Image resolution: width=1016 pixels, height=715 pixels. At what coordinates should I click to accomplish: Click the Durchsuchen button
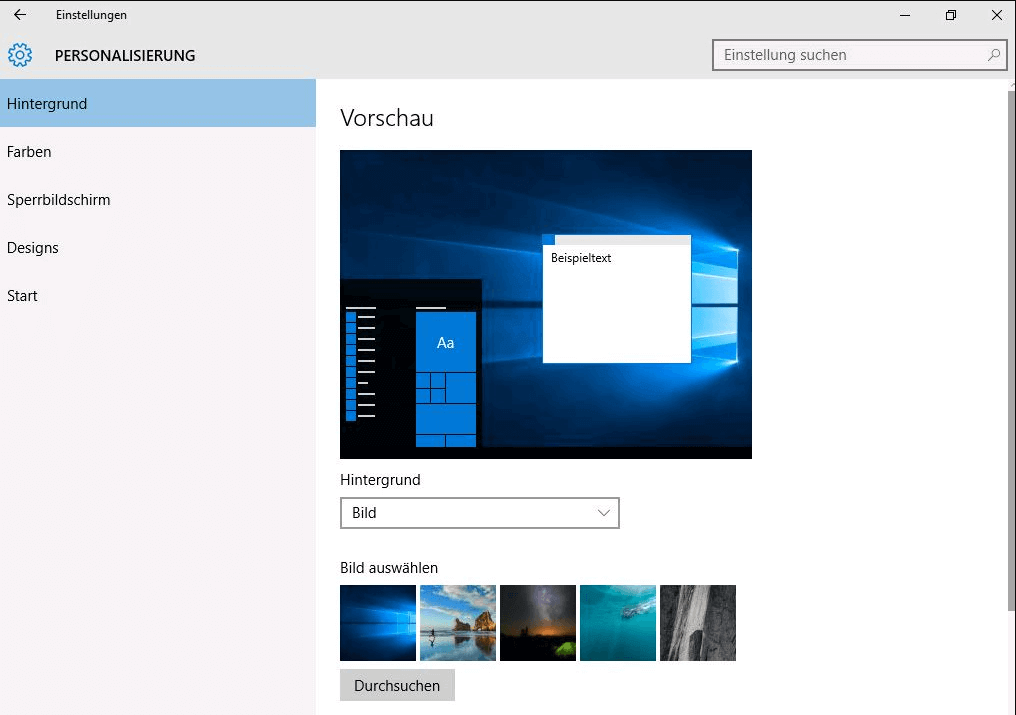[397, 685]
